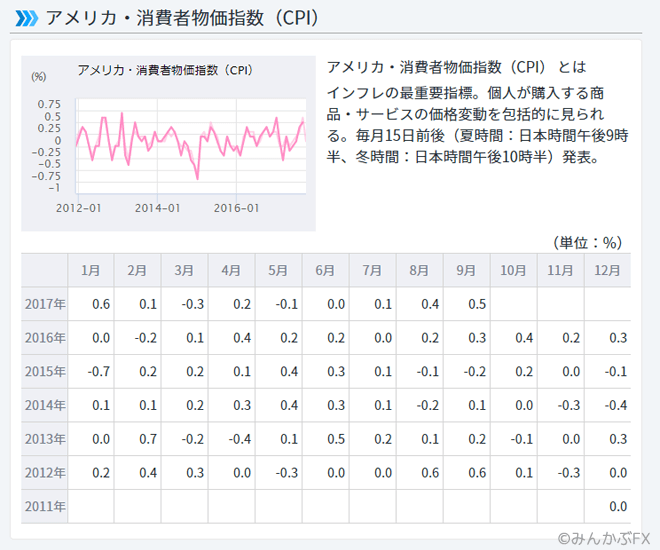
Task: Click the 2014年 12月 value -0.4
Action: click(x=616, y=405)
